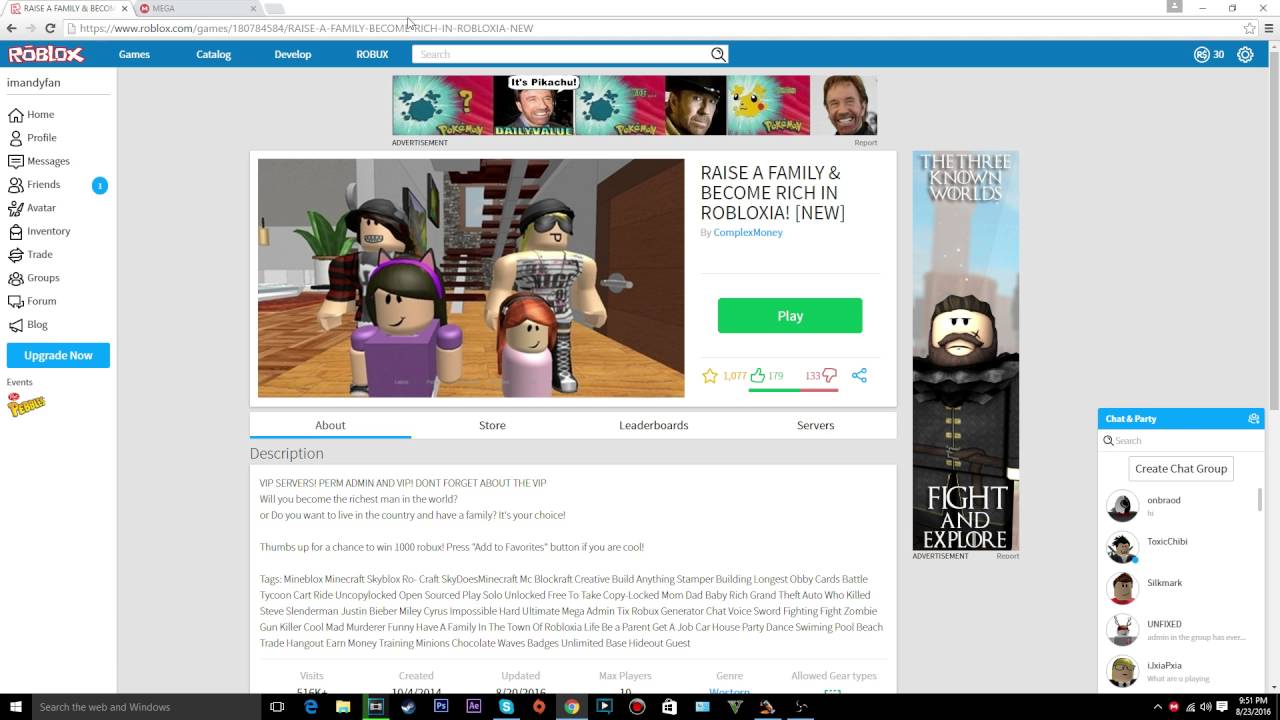Open chat with Silkmark

(1177, 588)
